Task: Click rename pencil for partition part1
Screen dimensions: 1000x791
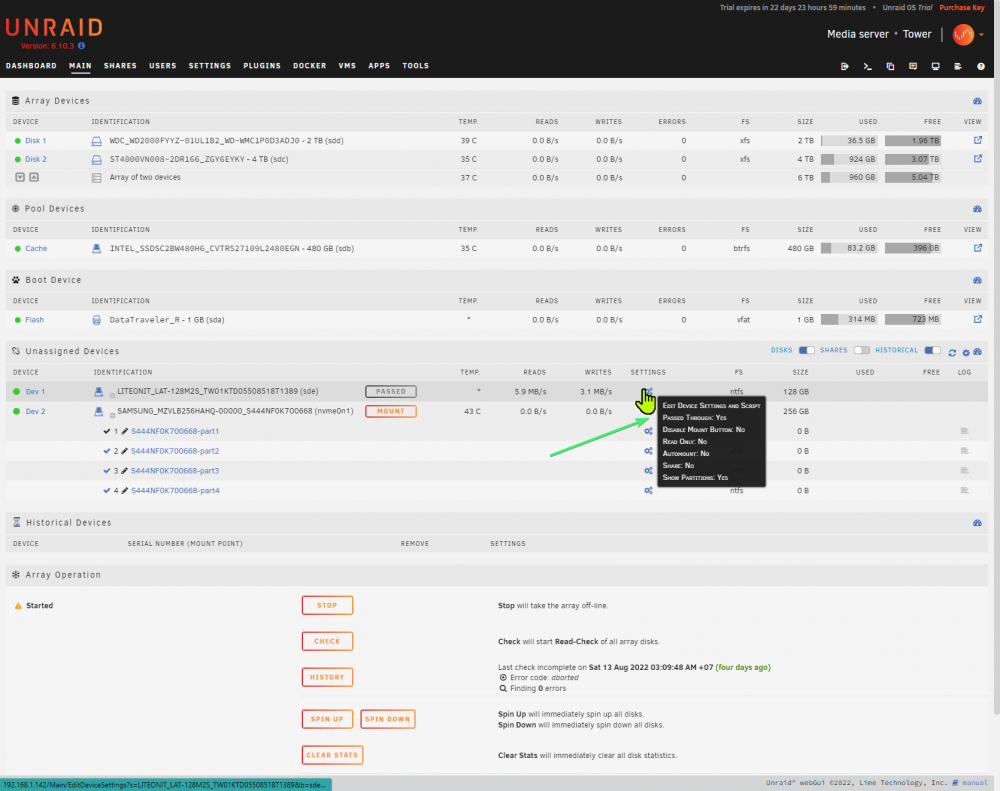Action: [124, 431]
